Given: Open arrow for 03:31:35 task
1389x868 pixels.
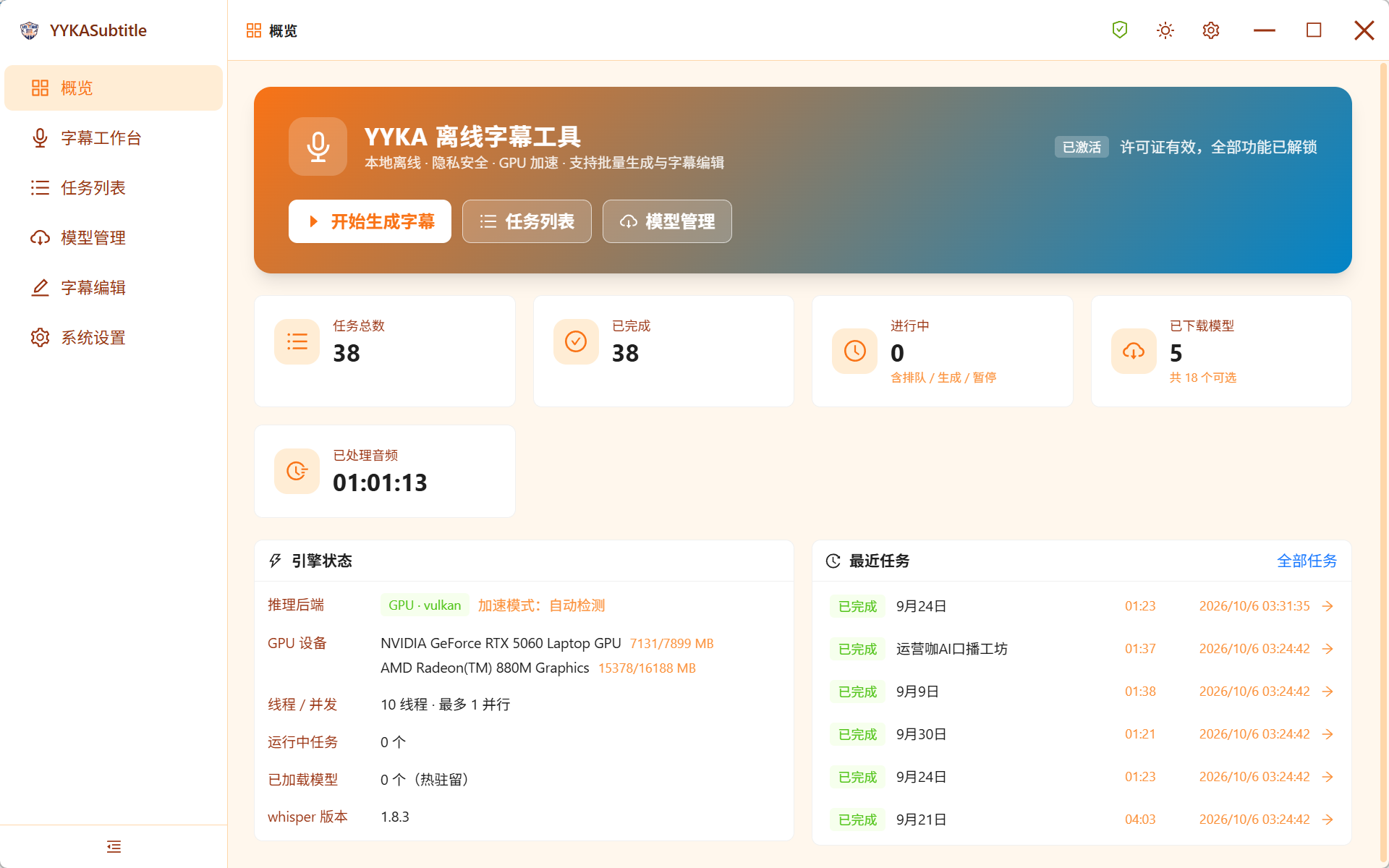Looking at the screenshot, I should (x=1328, y=606).
